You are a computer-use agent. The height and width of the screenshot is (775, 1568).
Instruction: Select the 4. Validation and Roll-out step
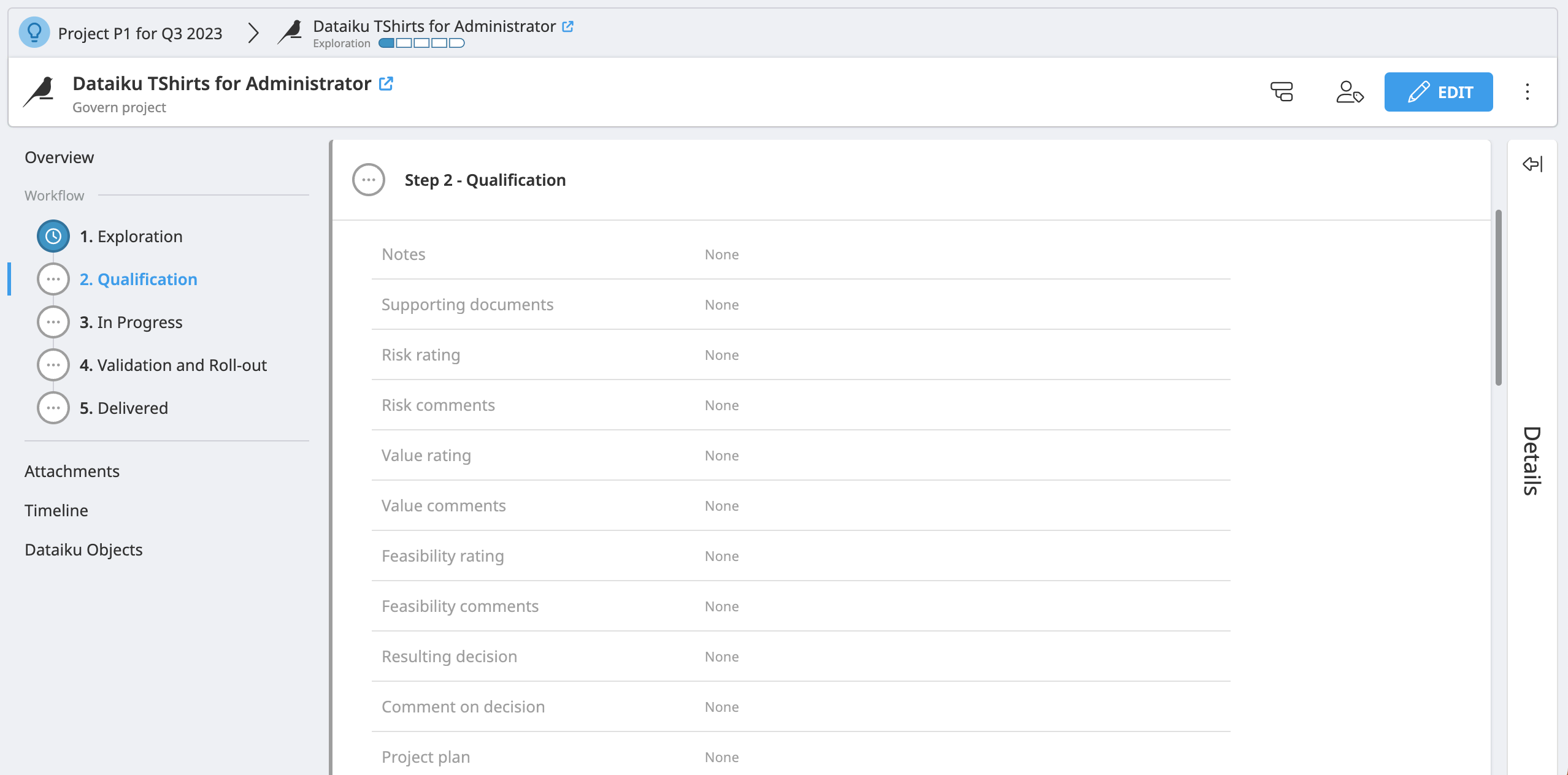coord(173,365)
